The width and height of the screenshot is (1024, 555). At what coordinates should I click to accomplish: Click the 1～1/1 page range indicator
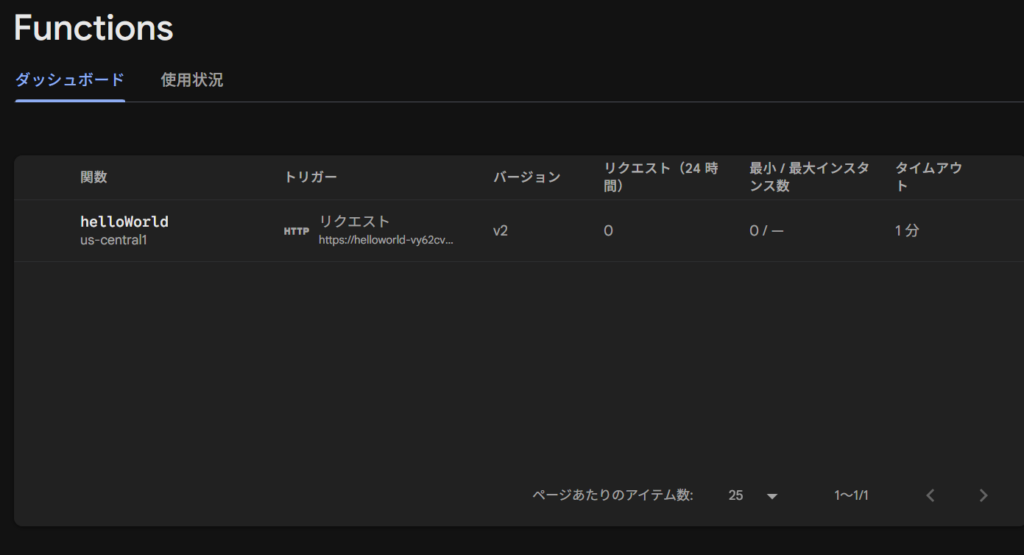(x=851, y=495)
